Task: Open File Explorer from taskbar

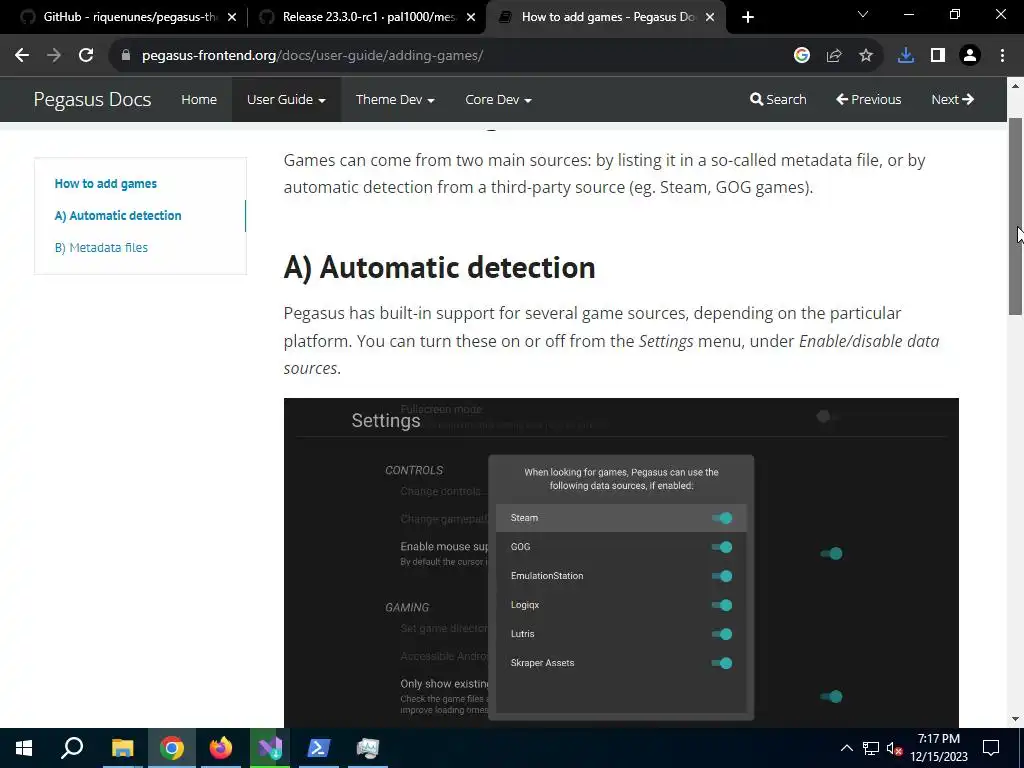Action: (x=122, y=748)
